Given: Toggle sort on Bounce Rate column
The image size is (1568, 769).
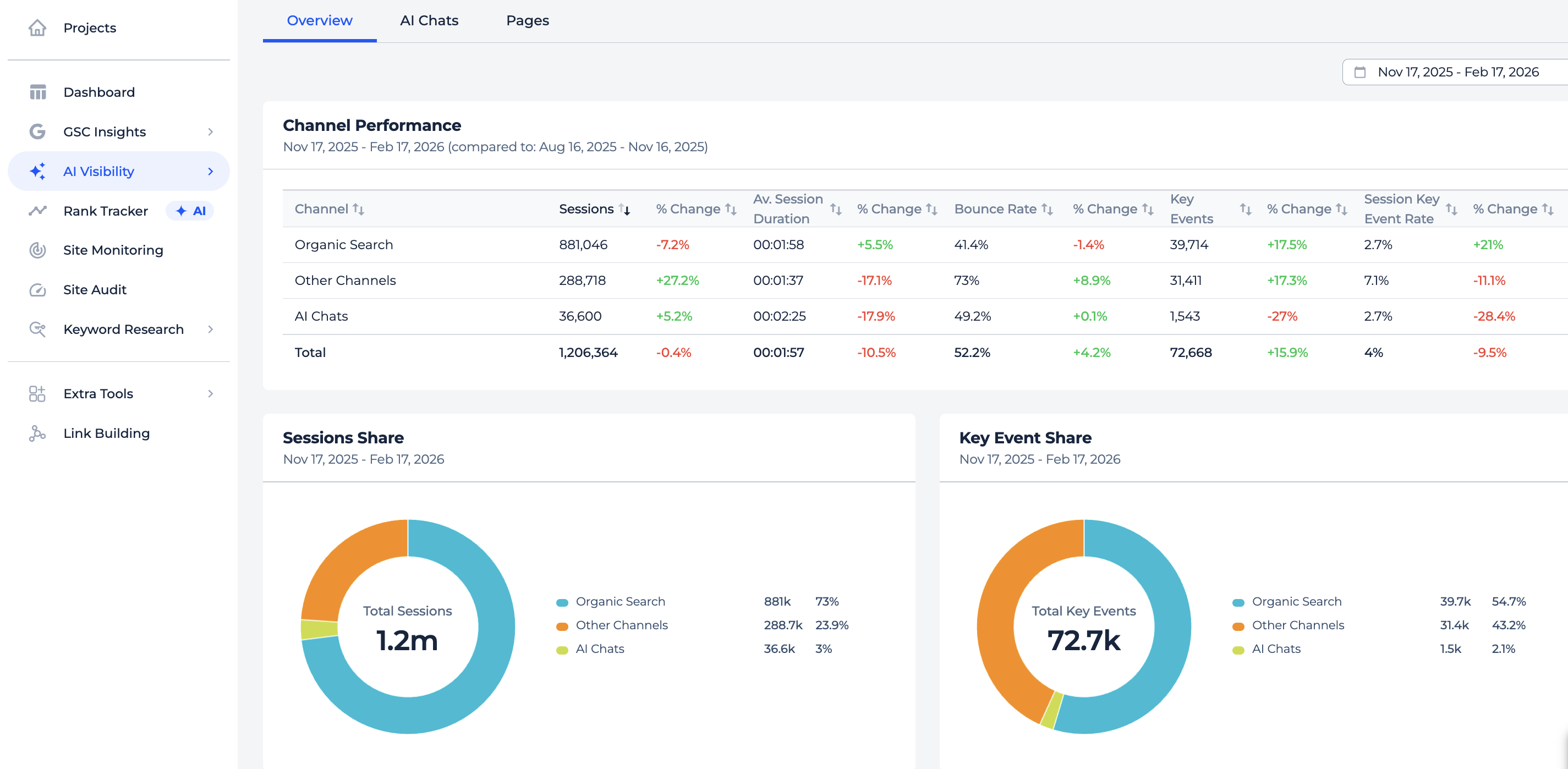Looking at the screenshot, I should [1048, 208].
